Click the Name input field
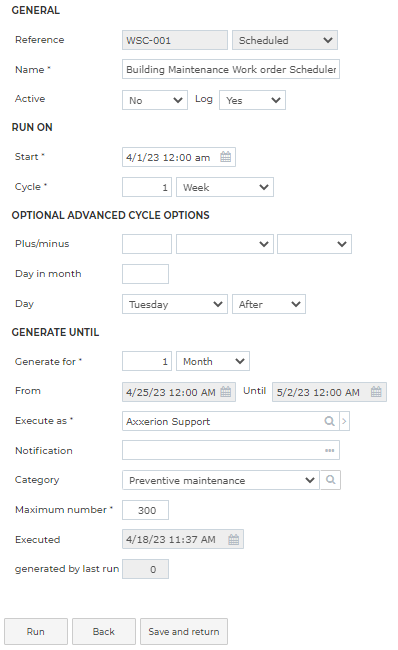Image resolution: width=398 pixels, height=650 pixels. [x=231, y=69]
